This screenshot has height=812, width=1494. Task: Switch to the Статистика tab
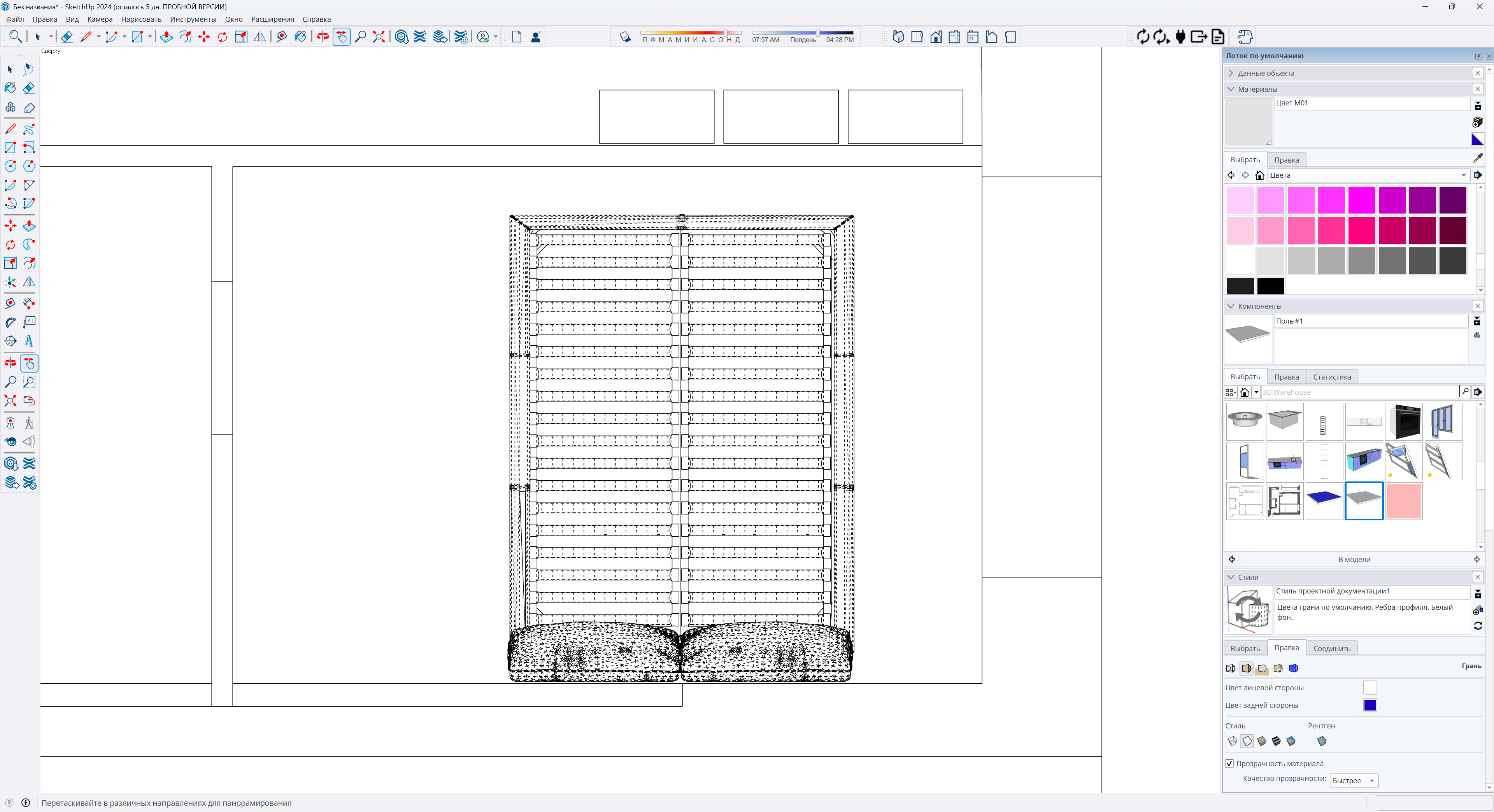(1332, 377)
